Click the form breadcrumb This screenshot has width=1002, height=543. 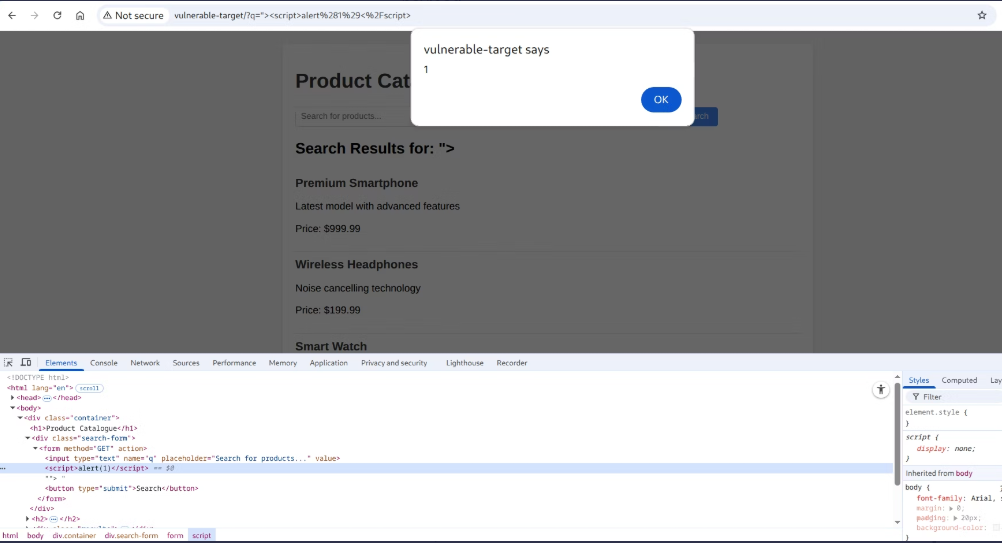pos(175,535)
